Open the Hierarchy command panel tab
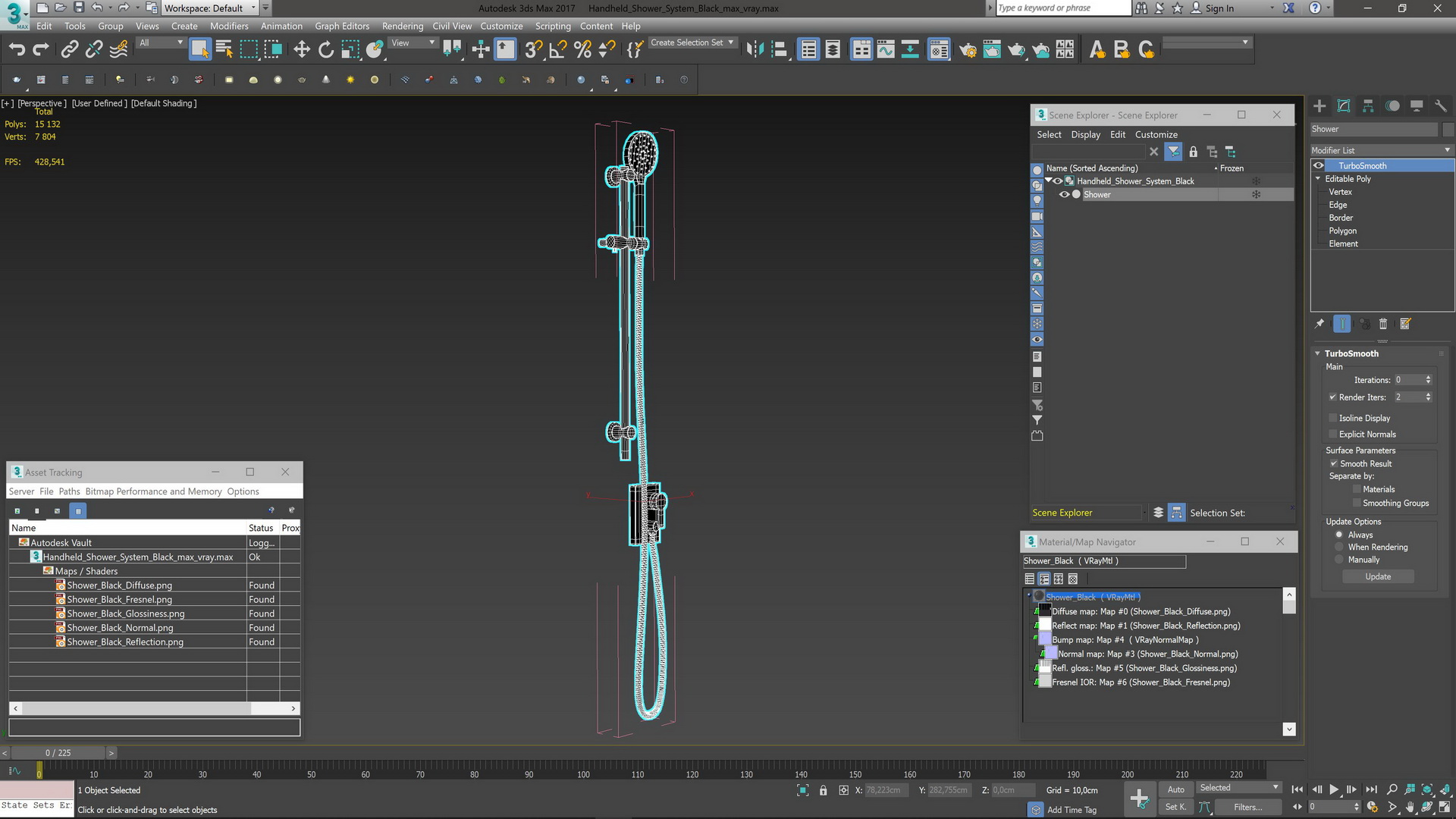 tap(1368, 106)
